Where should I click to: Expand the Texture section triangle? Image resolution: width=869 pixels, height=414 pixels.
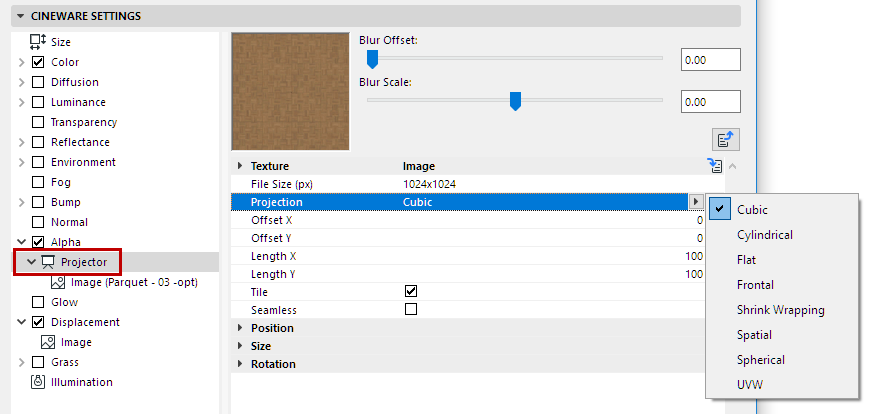(240, 166)
